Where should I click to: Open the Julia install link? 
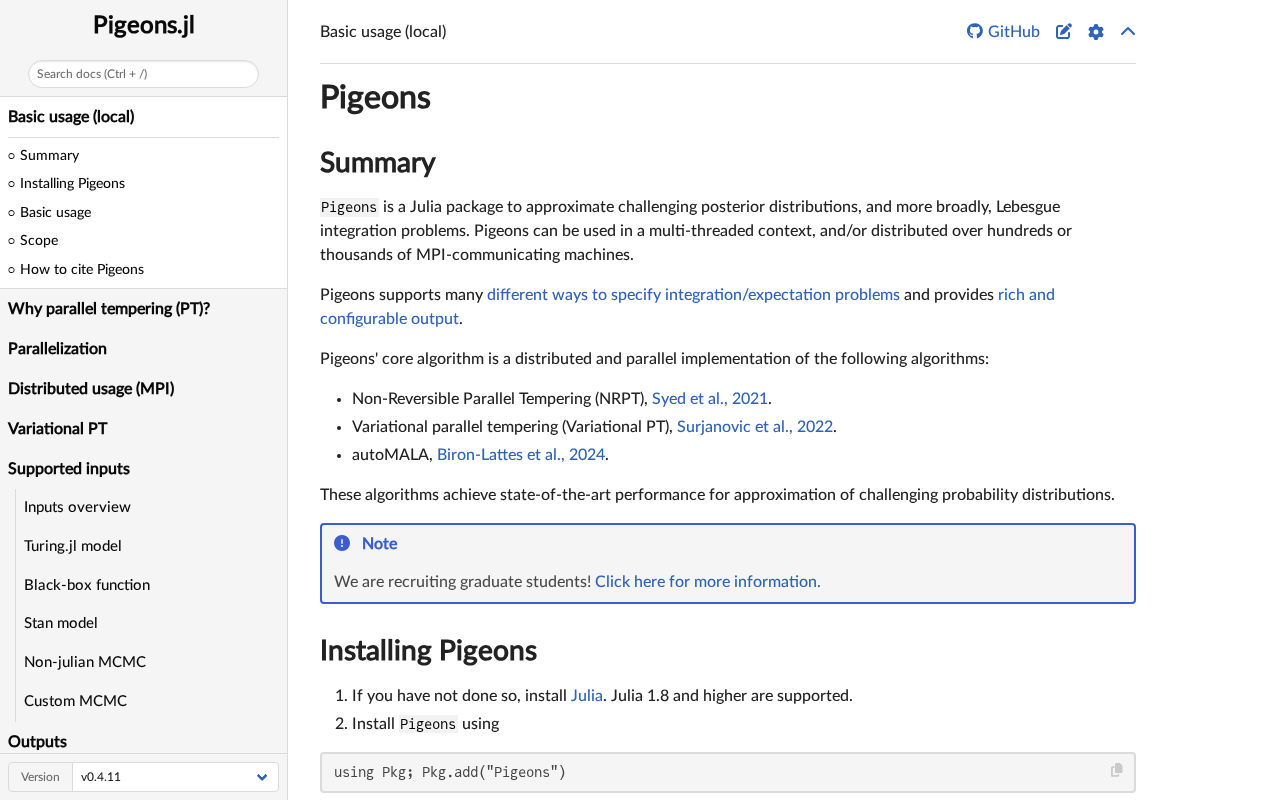(587, 695)
